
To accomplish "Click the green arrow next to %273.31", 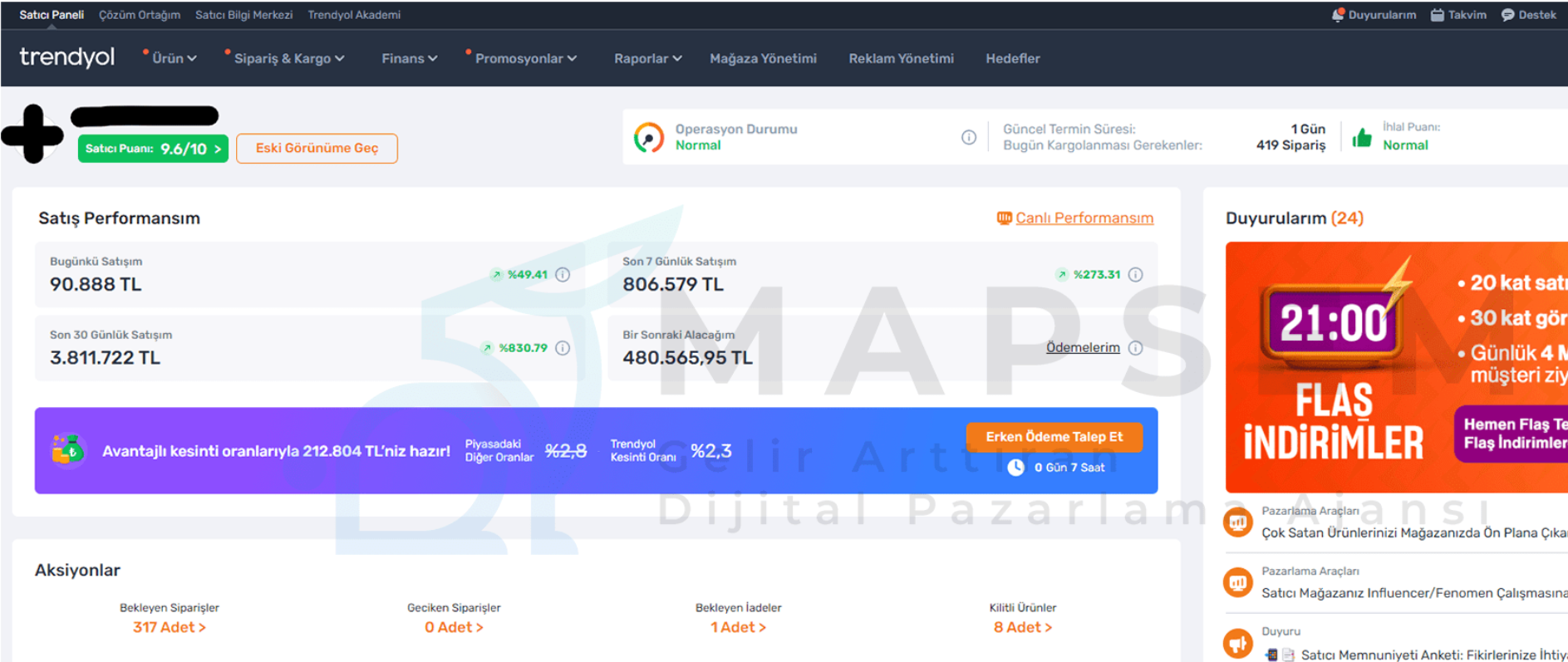I will [x=1061, y=274].
